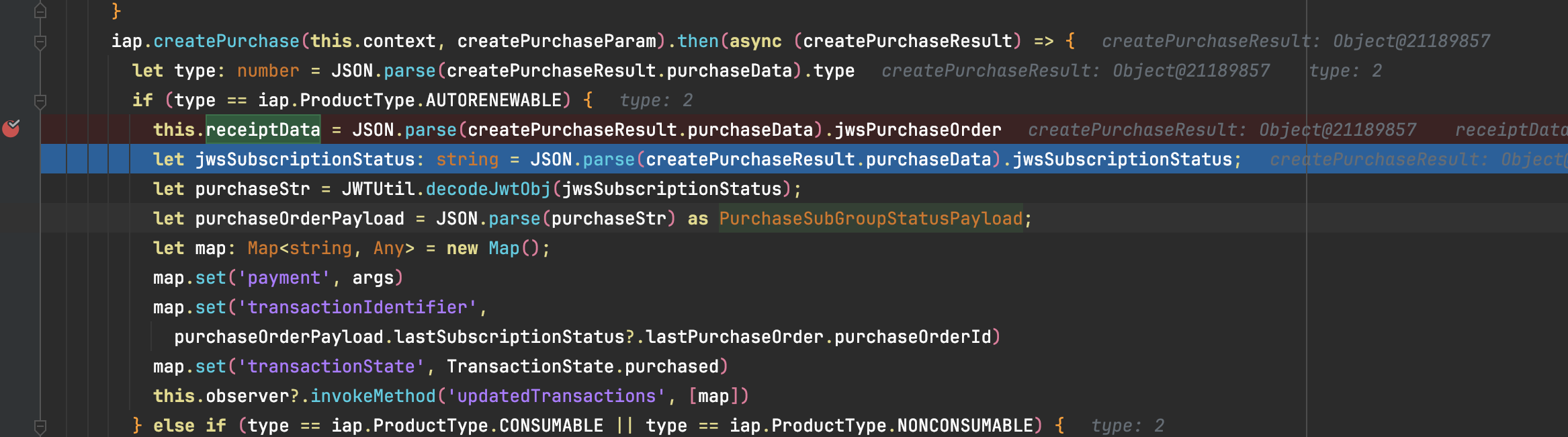The image size is (1568, 437).
Task: Click the 'transactionIdentifier' string literal
Action: [357, 307]
